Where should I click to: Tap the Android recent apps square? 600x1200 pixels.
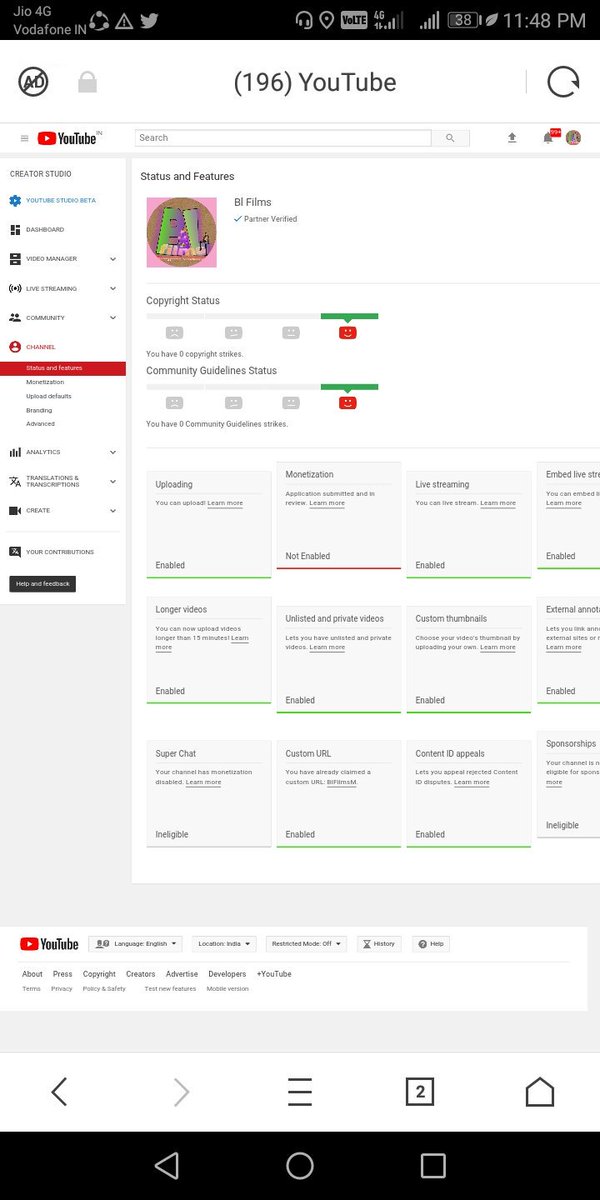click(x=433, y=1165)
